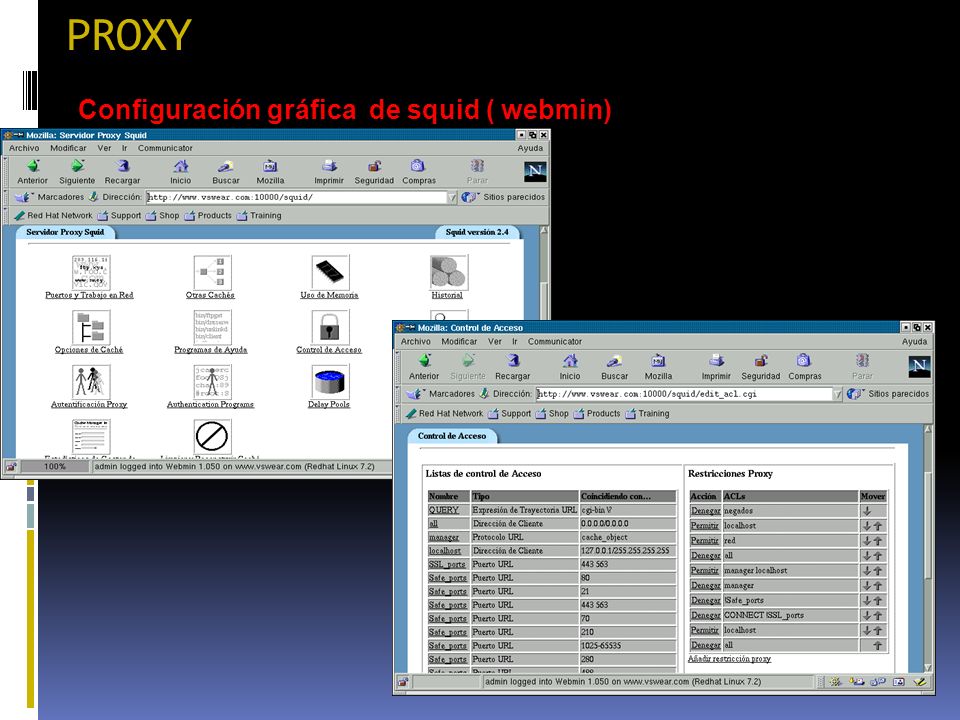Click Buscar icon in Control de Acceso window
The height and width of the screenshot is (720, 960).
tap(614, 361)
